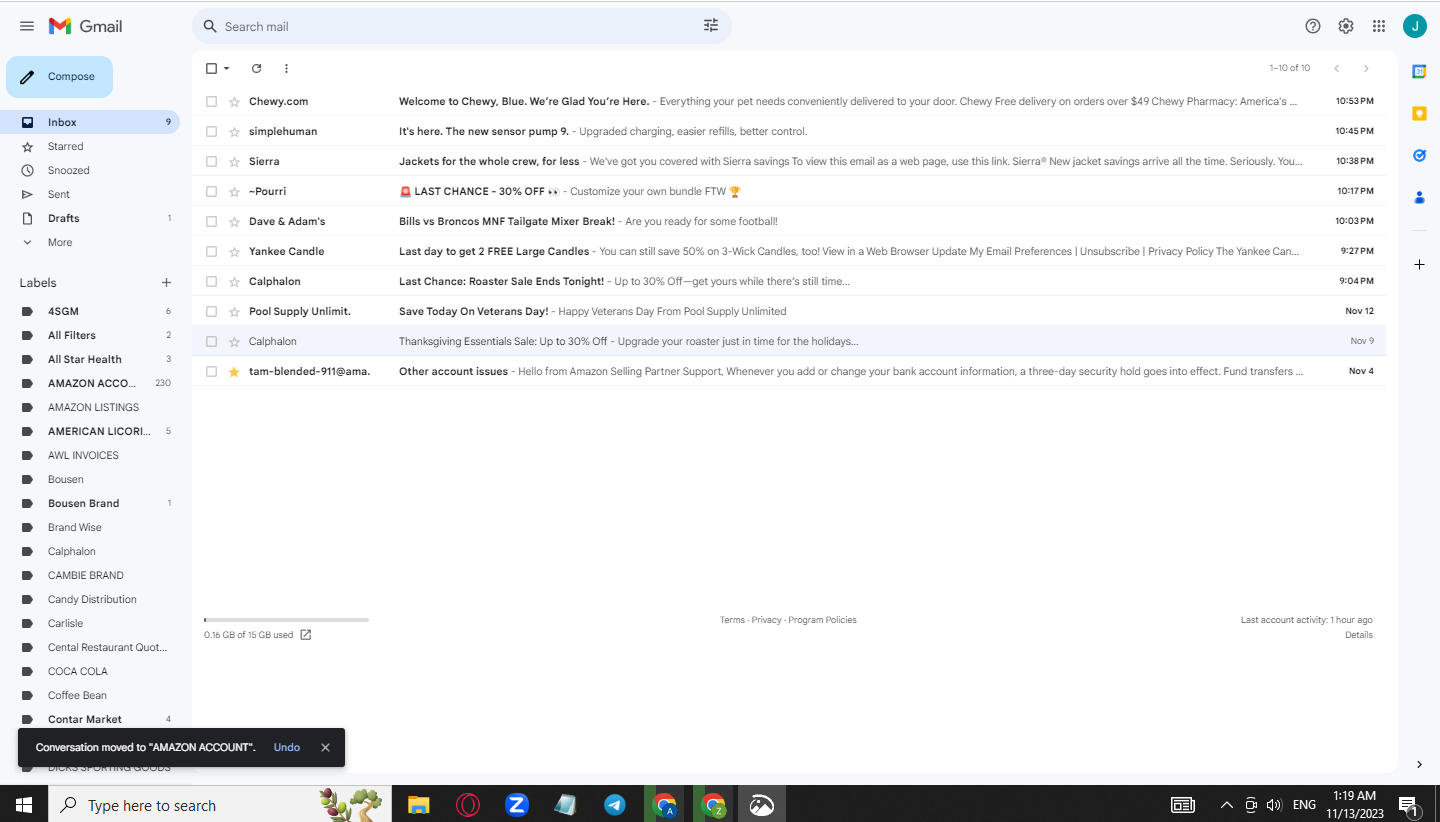This screenshot has width=1440, height=822.
Task: Open the Support help icon
Action: click(x=1313, y=26)
